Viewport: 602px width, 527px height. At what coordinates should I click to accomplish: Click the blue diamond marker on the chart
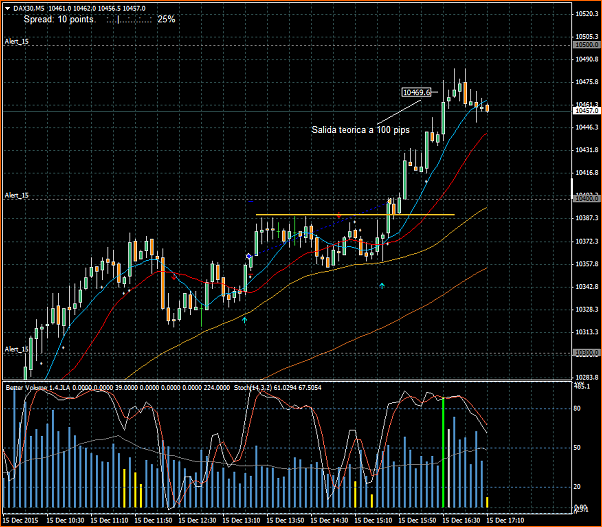point(249,256)
